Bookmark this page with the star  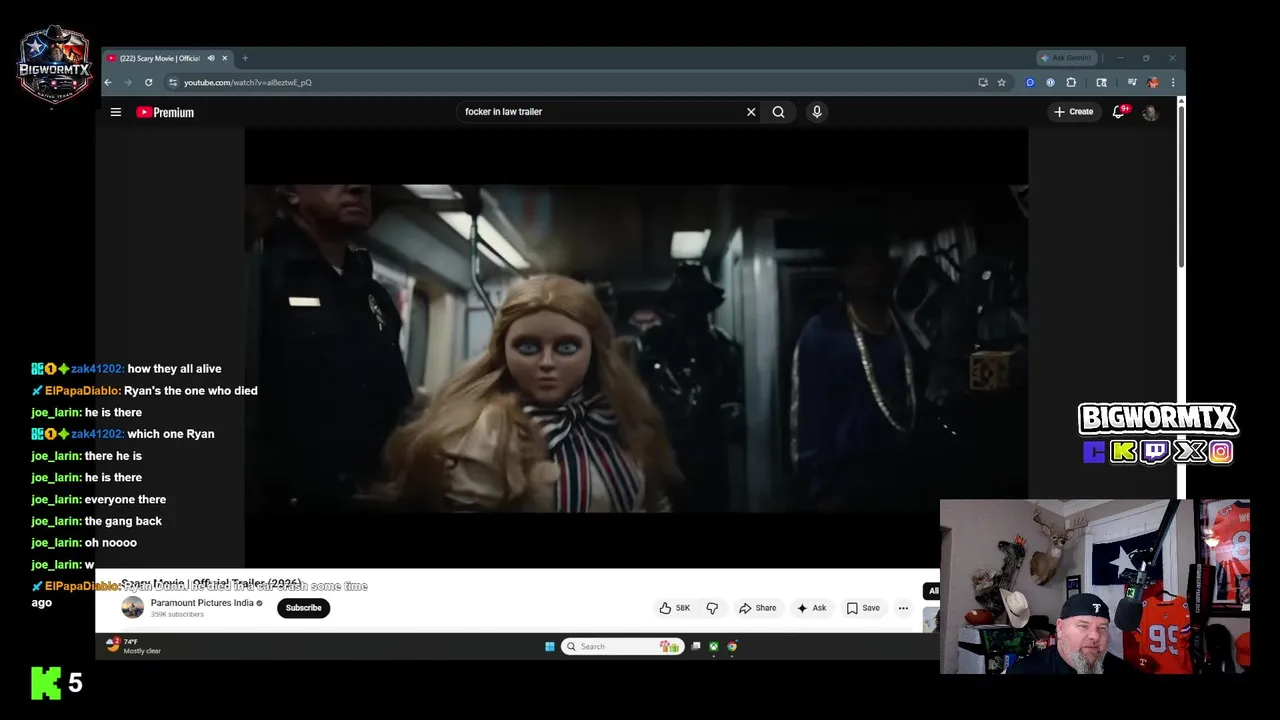1001,82
